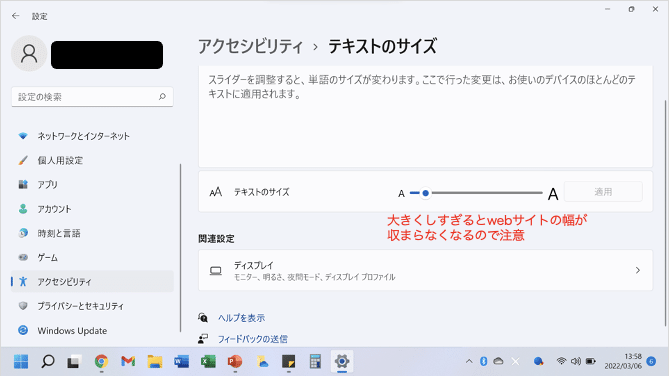The width and height of the screenshot is (669, 376).
Task: Click the settings page vertical scrollbar
Action: coord(665,213)
